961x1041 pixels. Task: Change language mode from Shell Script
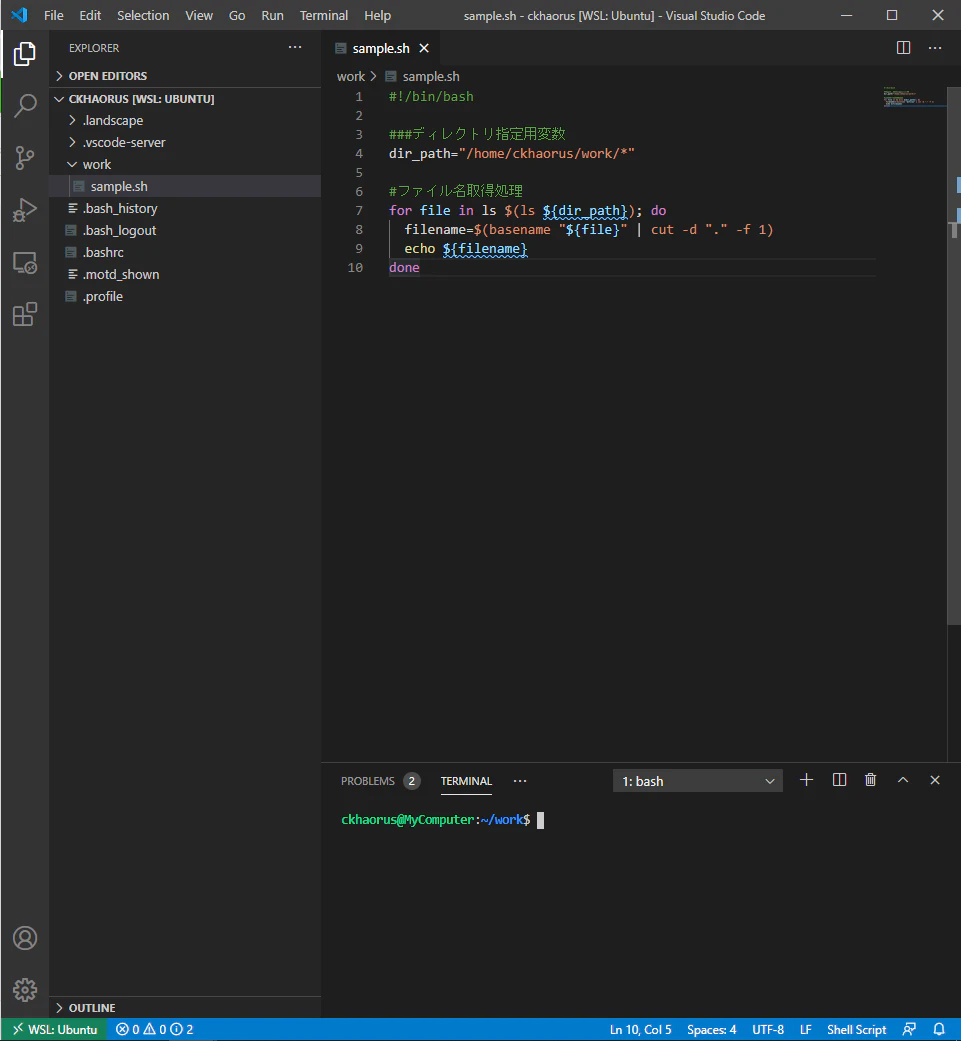tap(856, 1030)
